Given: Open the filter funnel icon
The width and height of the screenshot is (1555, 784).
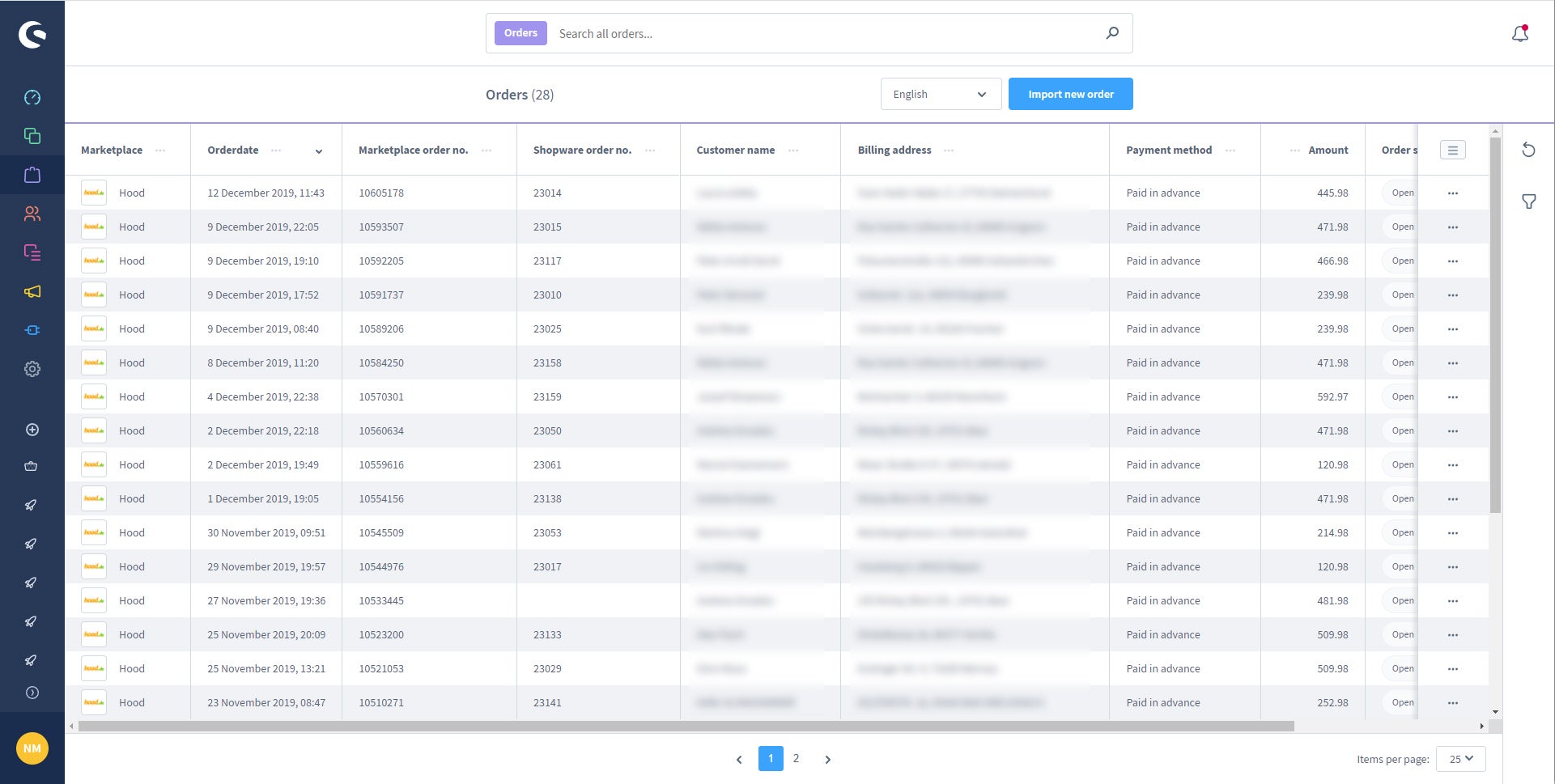Looking at the screenshot, I should pos(1528,201).
